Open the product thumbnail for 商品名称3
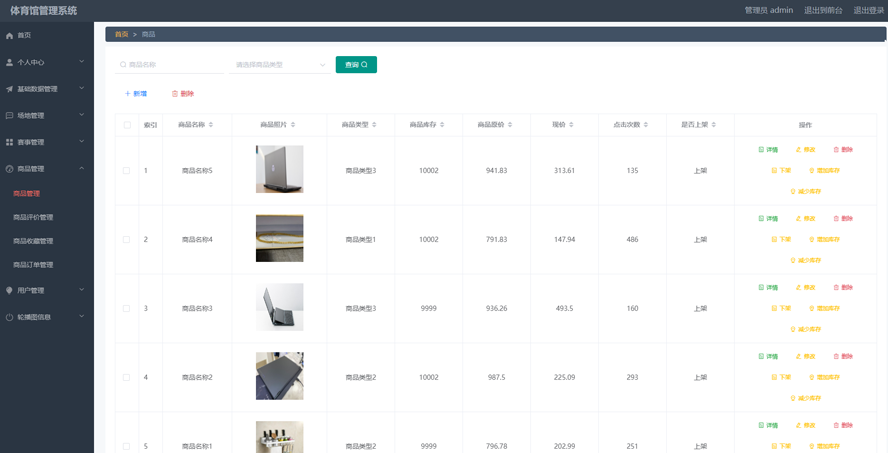This screenshot has height=453, width=888. pos(279,307)
